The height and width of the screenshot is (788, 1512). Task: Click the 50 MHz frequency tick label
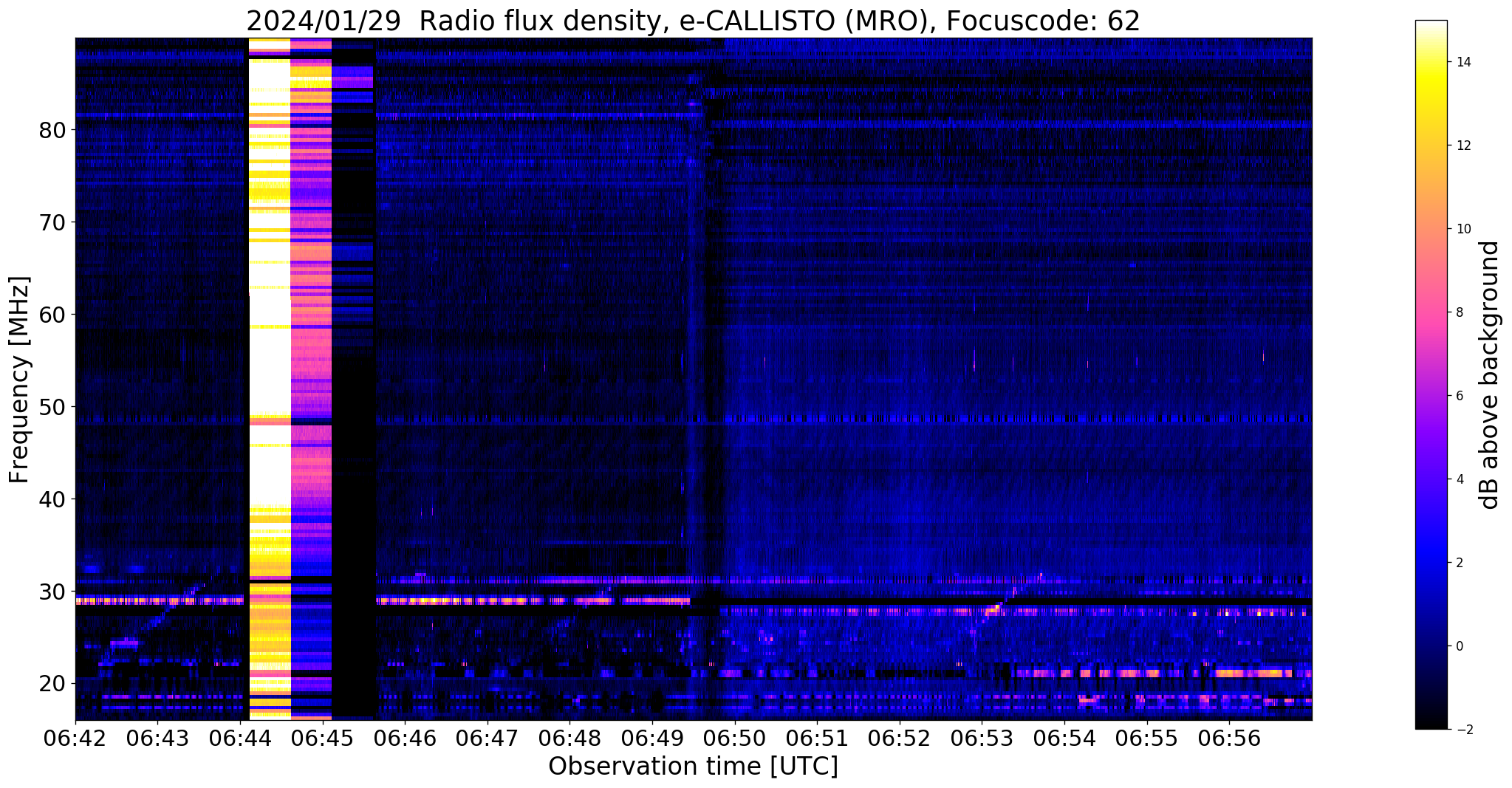click(53, 406)
